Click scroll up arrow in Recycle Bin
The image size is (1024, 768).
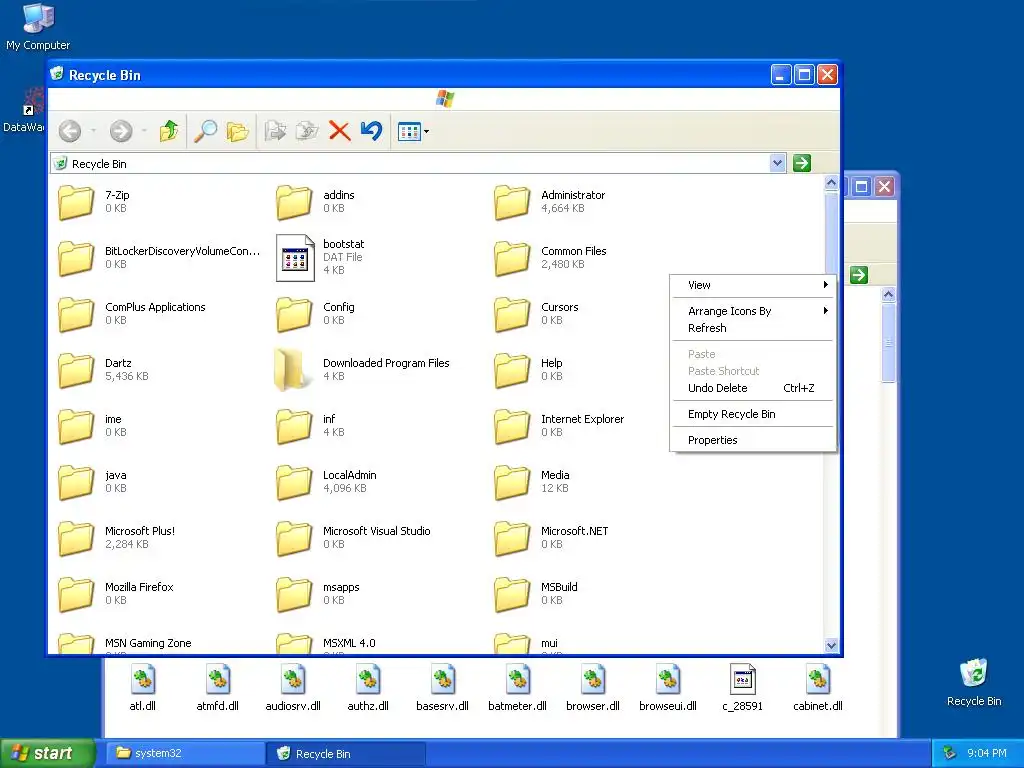(831, 184)
